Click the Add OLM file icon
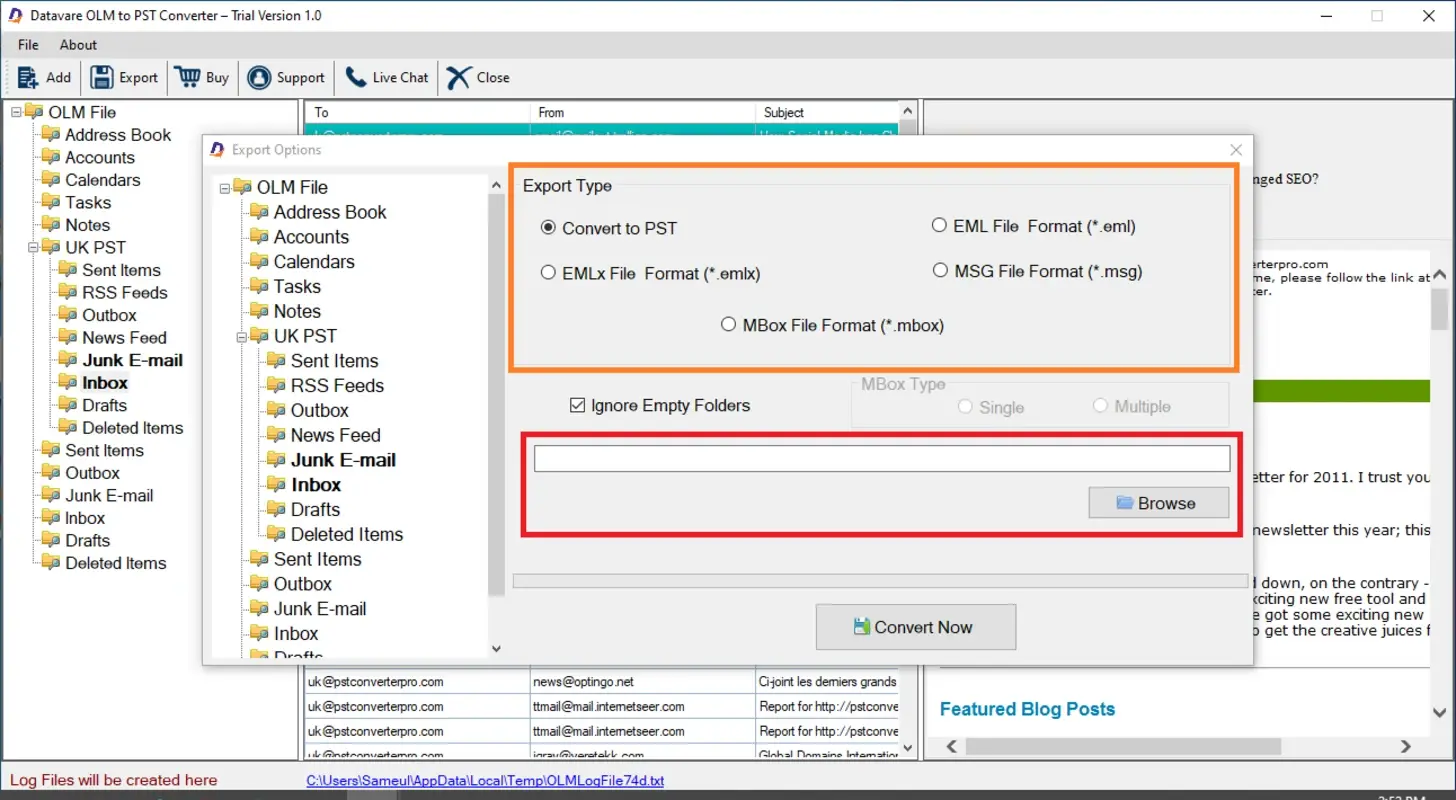This screenshot has width=1456, height=800. coord(22,77)
